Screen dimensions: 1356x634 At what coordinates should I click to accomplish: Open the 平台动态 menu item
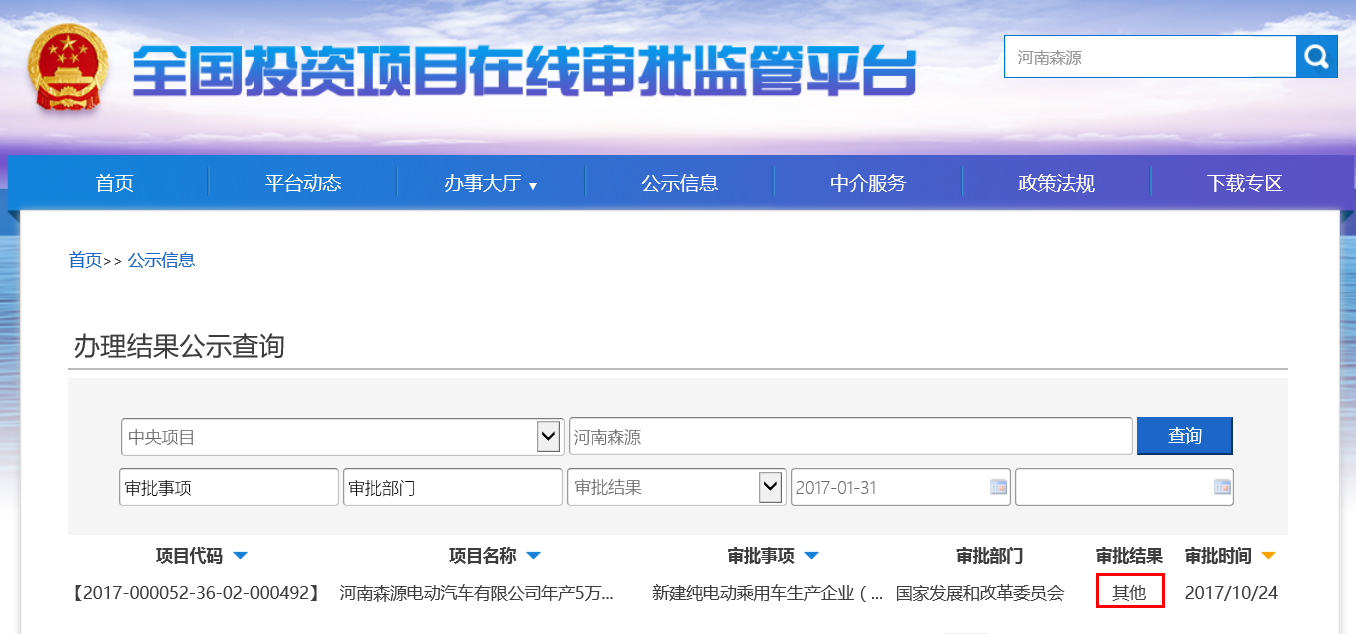[x=303, y=183]
